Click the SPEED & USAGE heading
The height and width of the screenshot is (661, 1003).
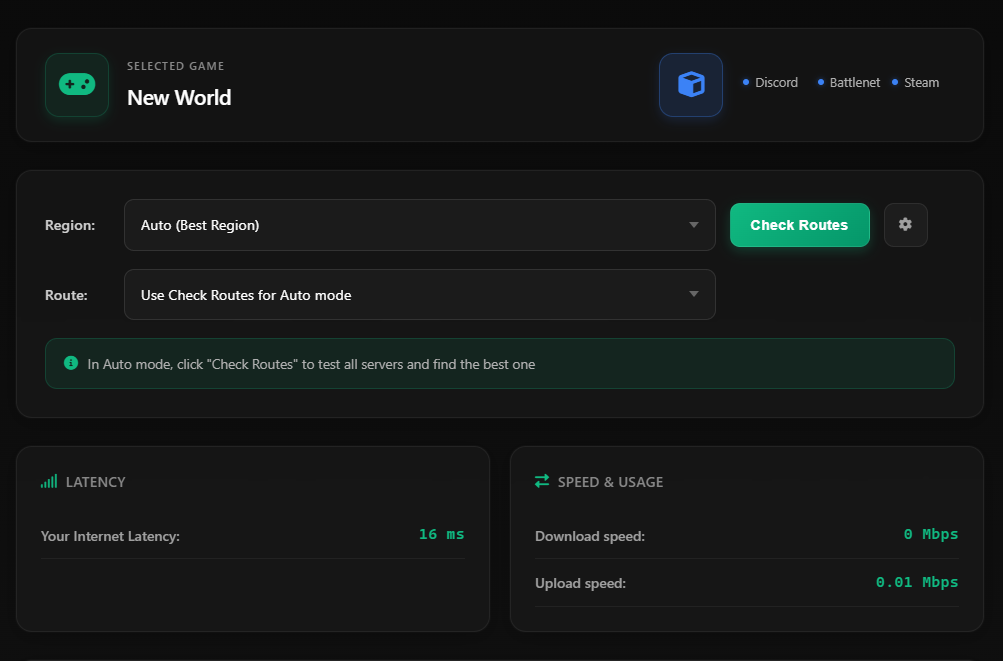[610, 482]
